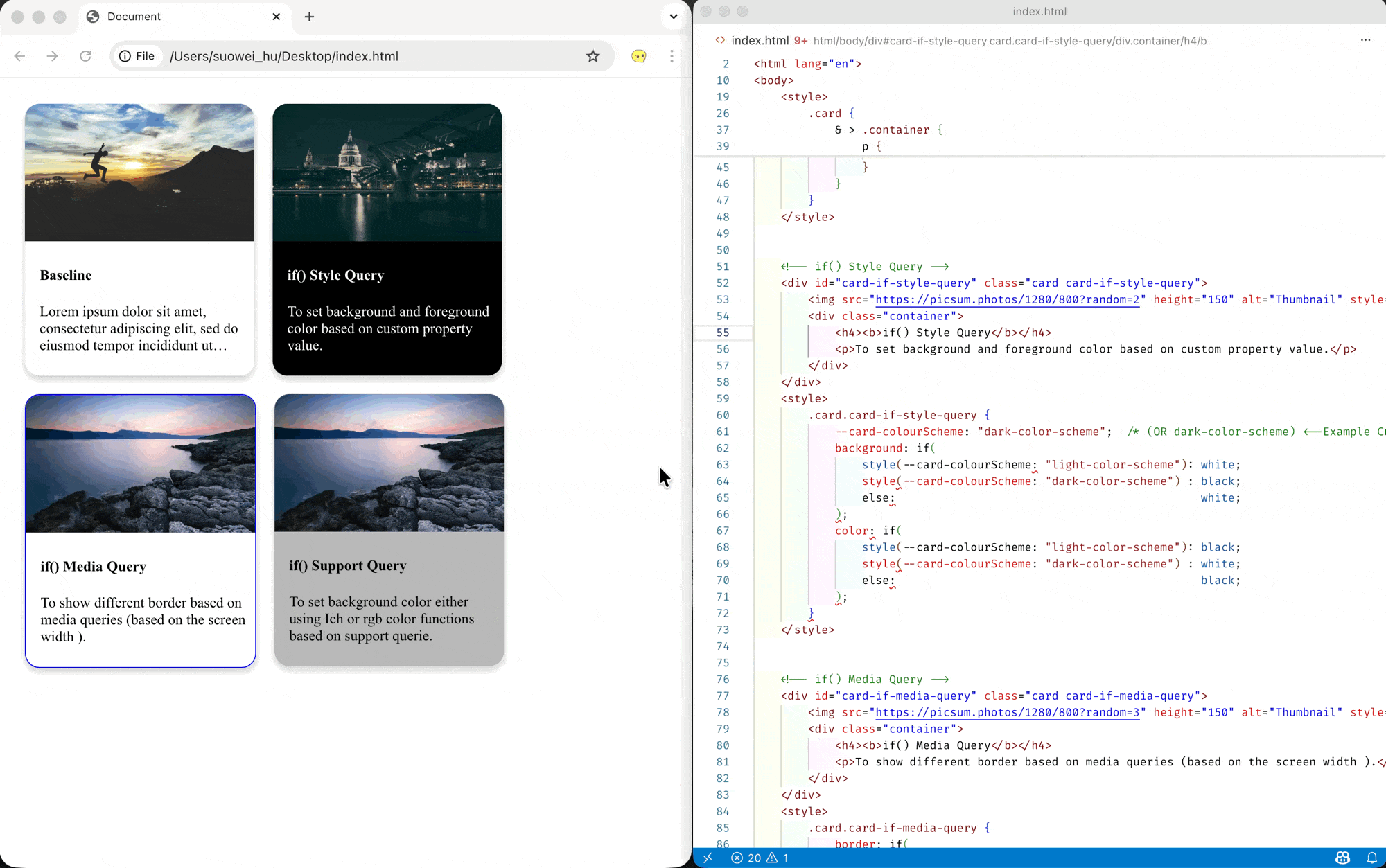Click the if() Style Query card image
The height and width of the screenshot is (868, 1386).
coord(387,172)
